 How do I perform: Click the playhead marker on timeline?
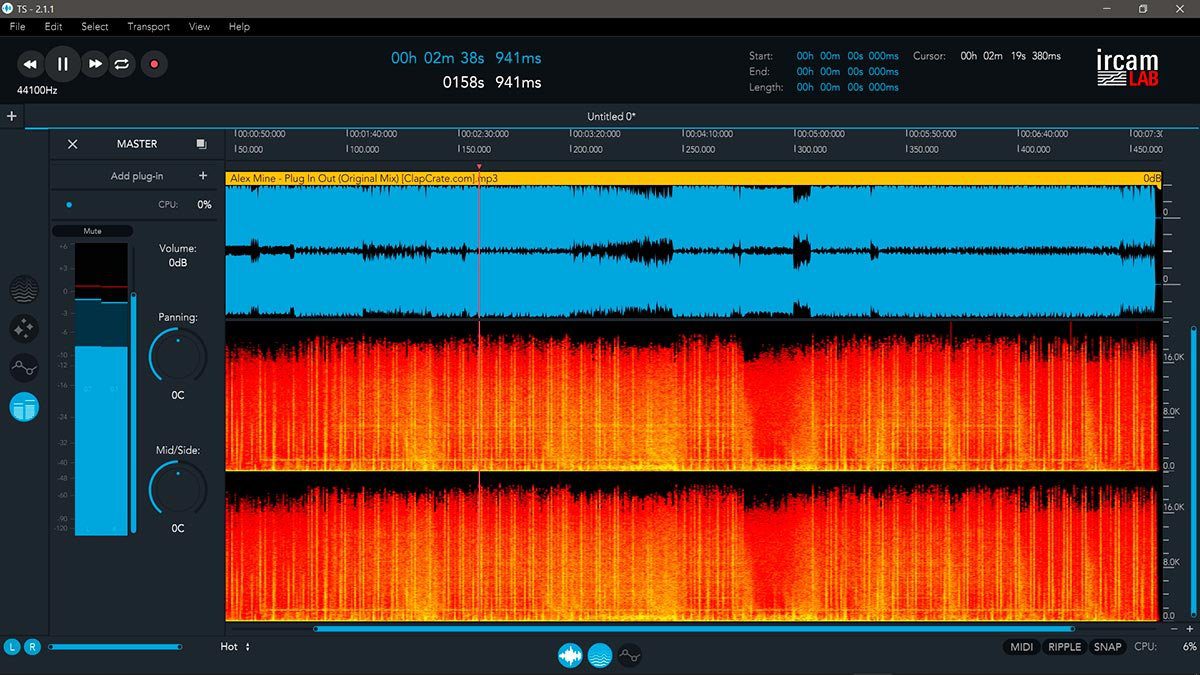(x=479, y=167)
